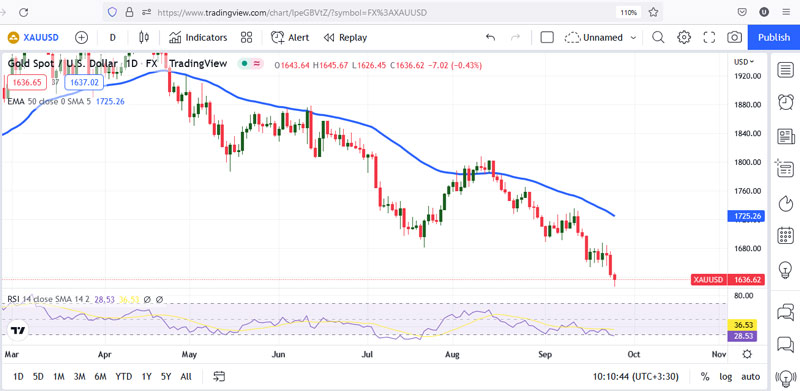This screenshot has height=391, width=800.
Task: Click the Publish button
Action: [773, 37]
